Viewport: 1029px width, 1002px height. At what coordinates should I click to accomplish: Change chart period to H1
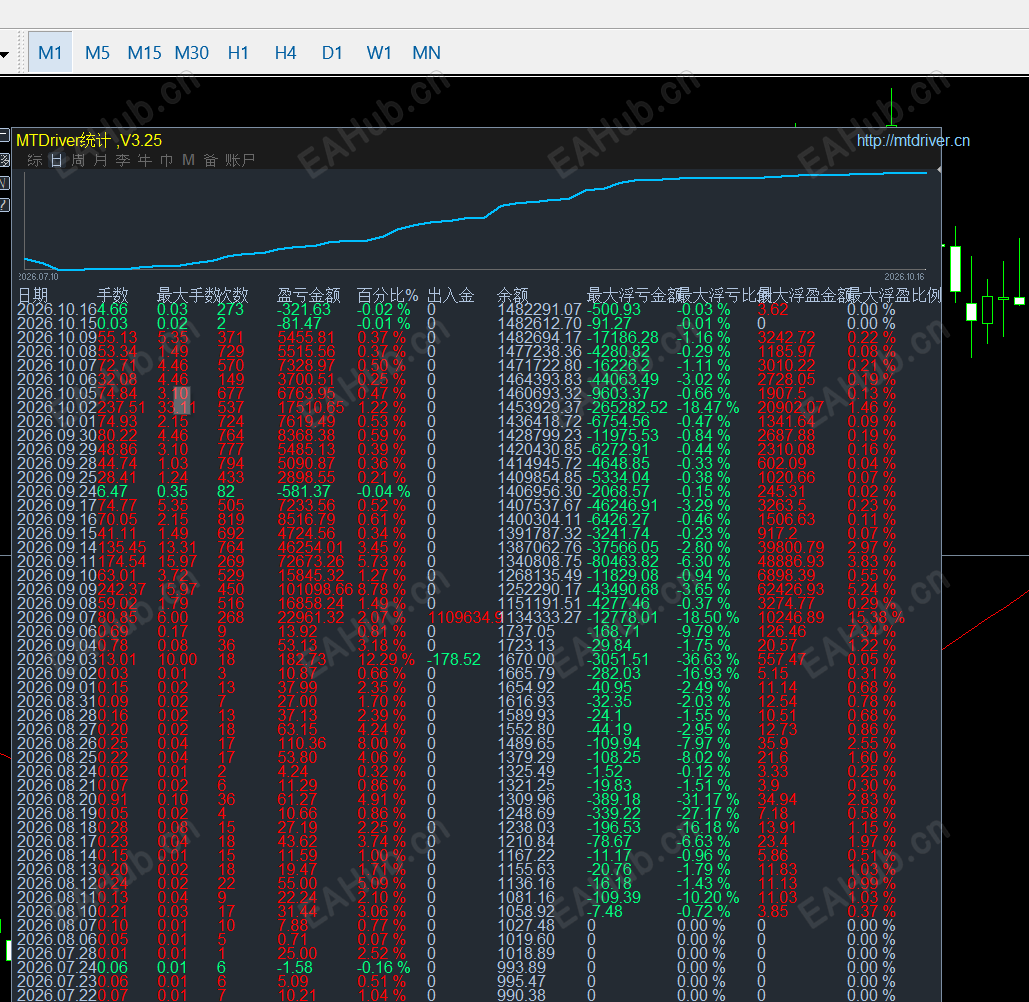pyautogui.click(x=238, y=52)
